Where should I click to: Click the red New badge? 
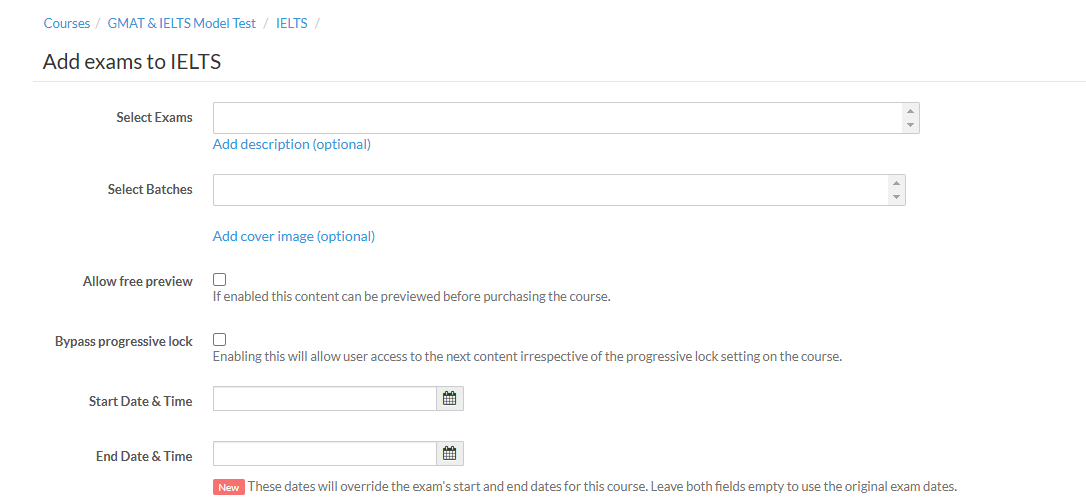pos(229,487)
